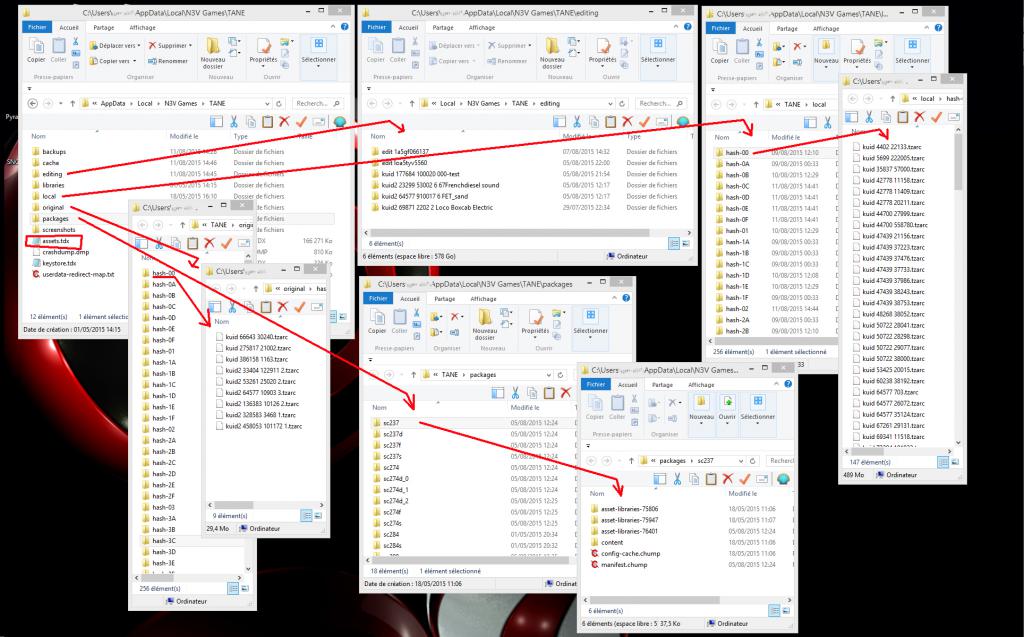Image resolution: width=1024 pixels, height=637 pixels.
Task: Toggle the navigation pane icon in the sc237 toolbar
Action: (x=660, y=479)
